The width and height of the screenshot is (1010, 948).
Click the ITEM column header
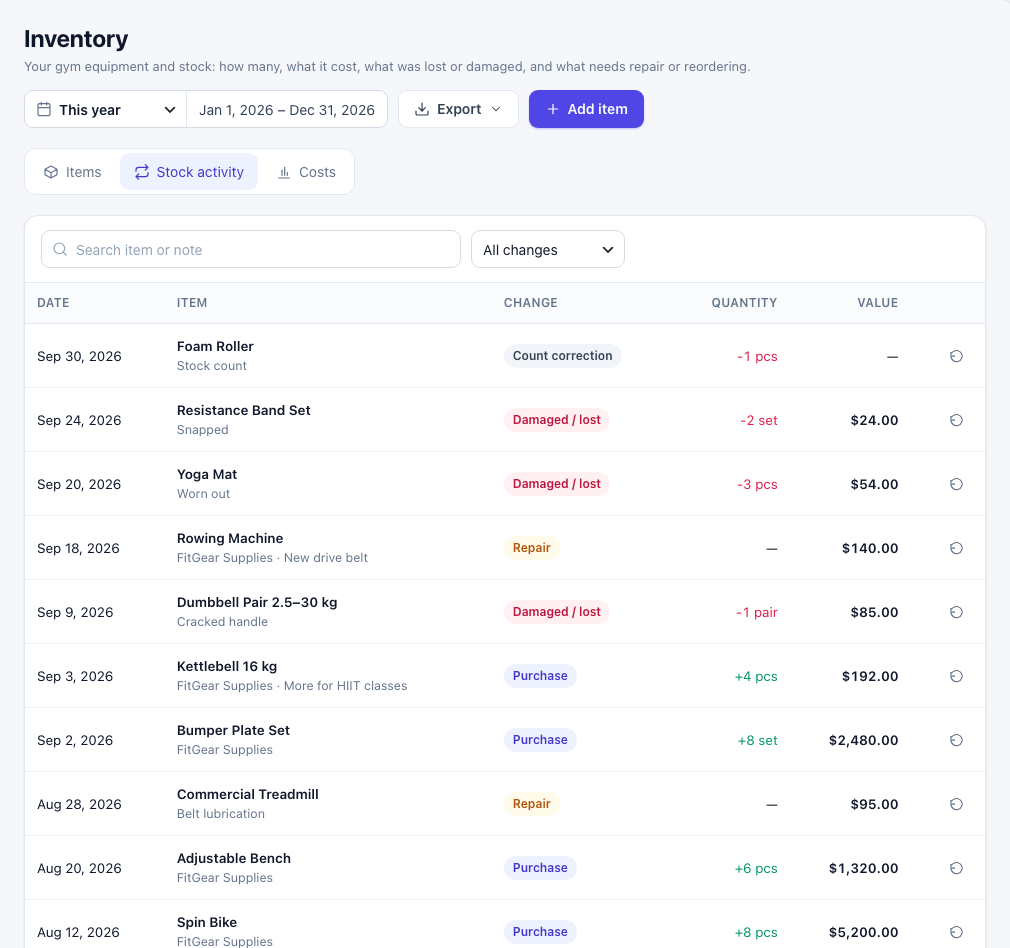[x=192, y=303]
